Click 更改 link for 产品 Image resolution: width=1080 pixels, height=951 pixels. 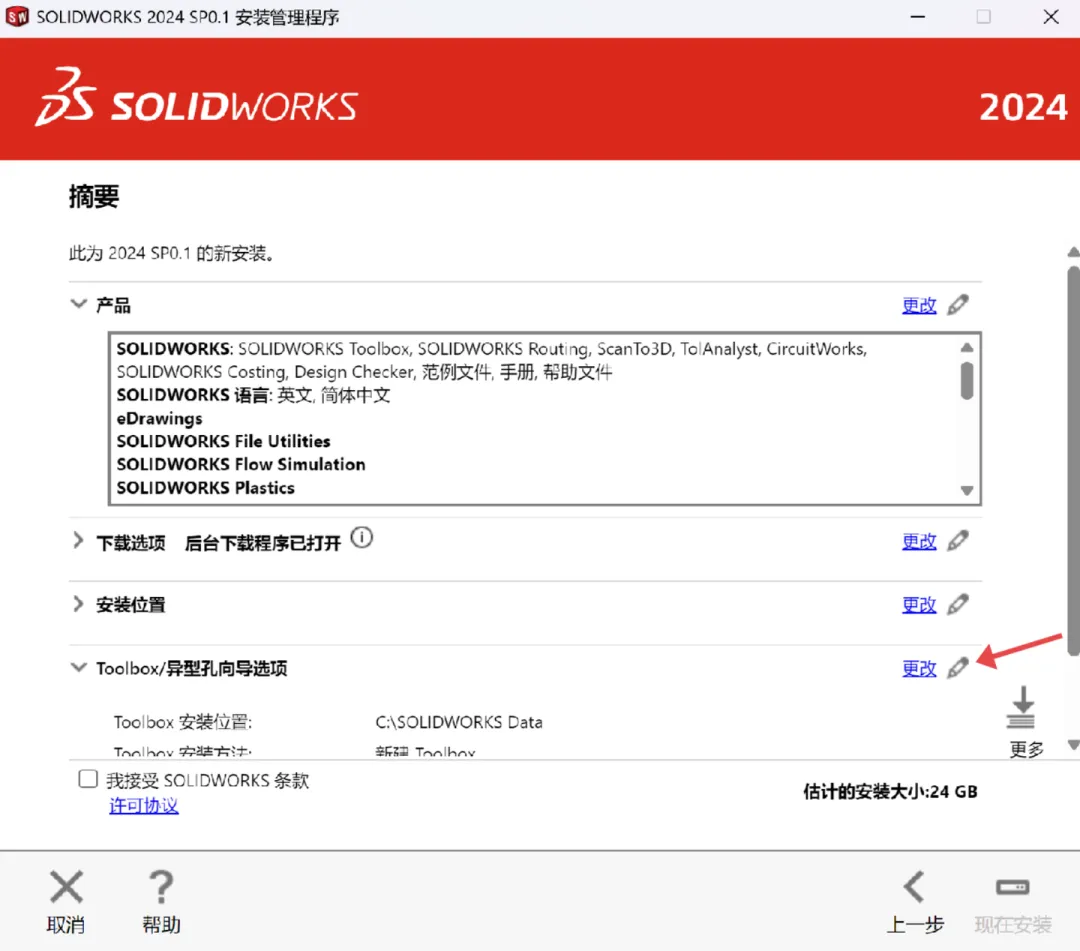920,305
